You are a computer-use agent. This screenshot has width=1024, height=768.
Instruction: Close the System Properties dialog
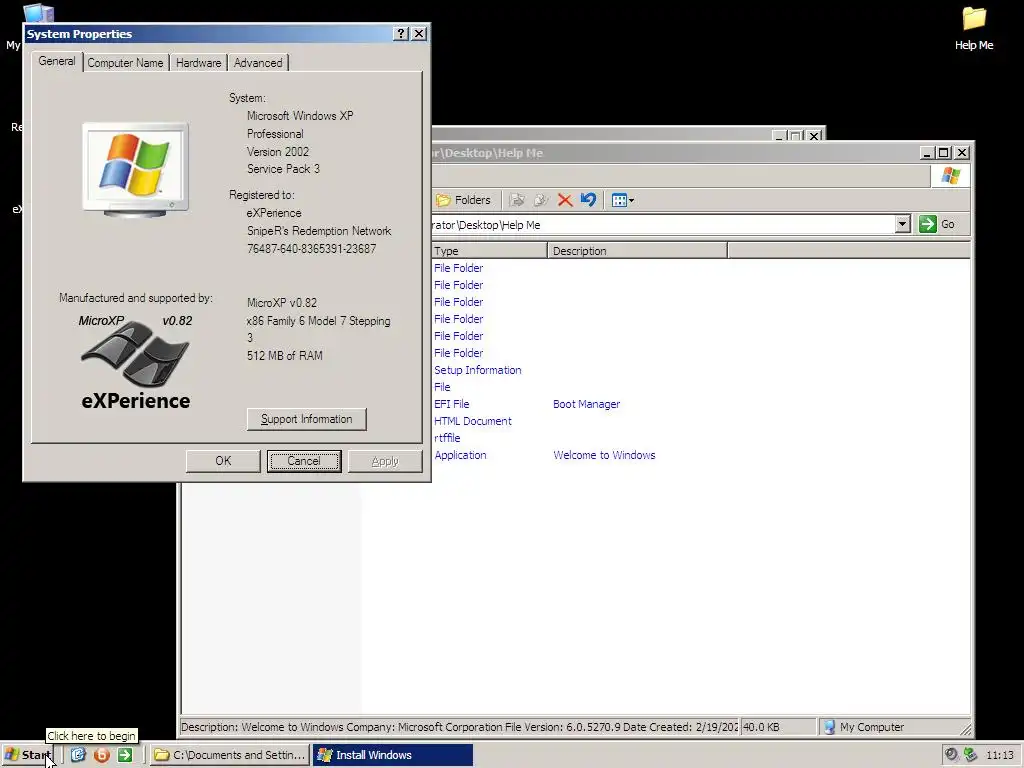pos(419,34)
